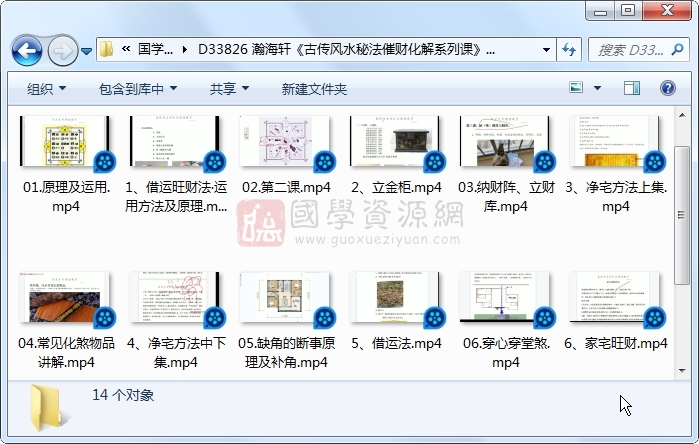
Task: Open the view options dropdown arrow
Action: pyautogui.click(x=597, y=89)
